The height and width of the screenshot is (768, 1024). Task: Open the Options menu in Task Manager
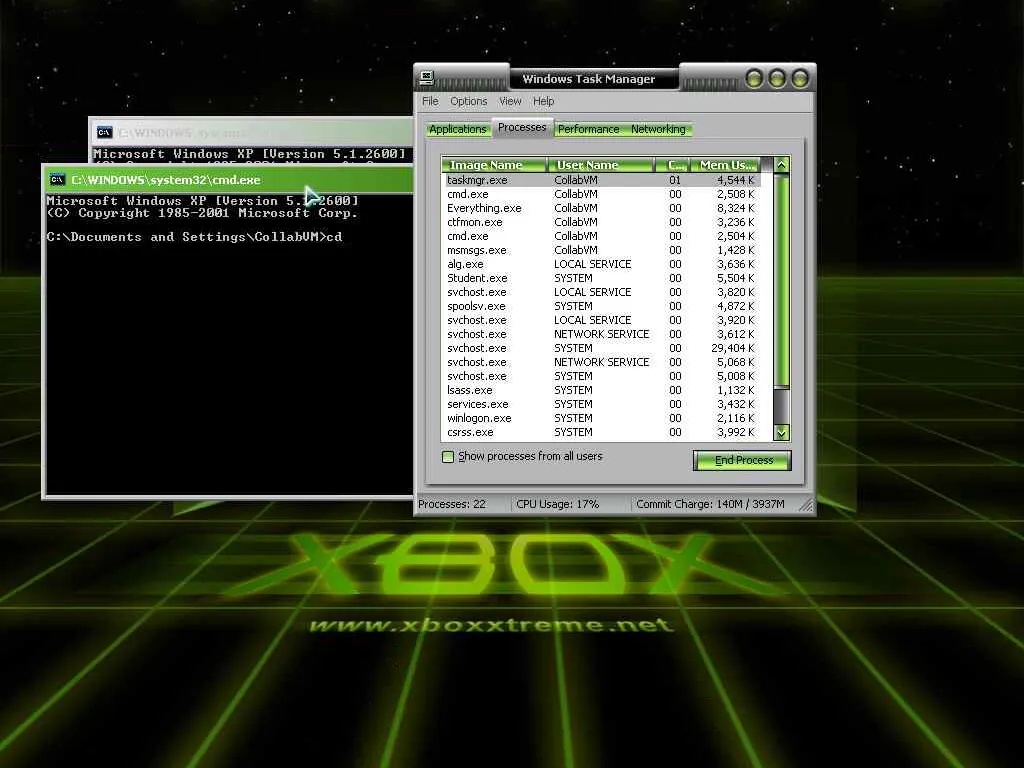(468, 101)
